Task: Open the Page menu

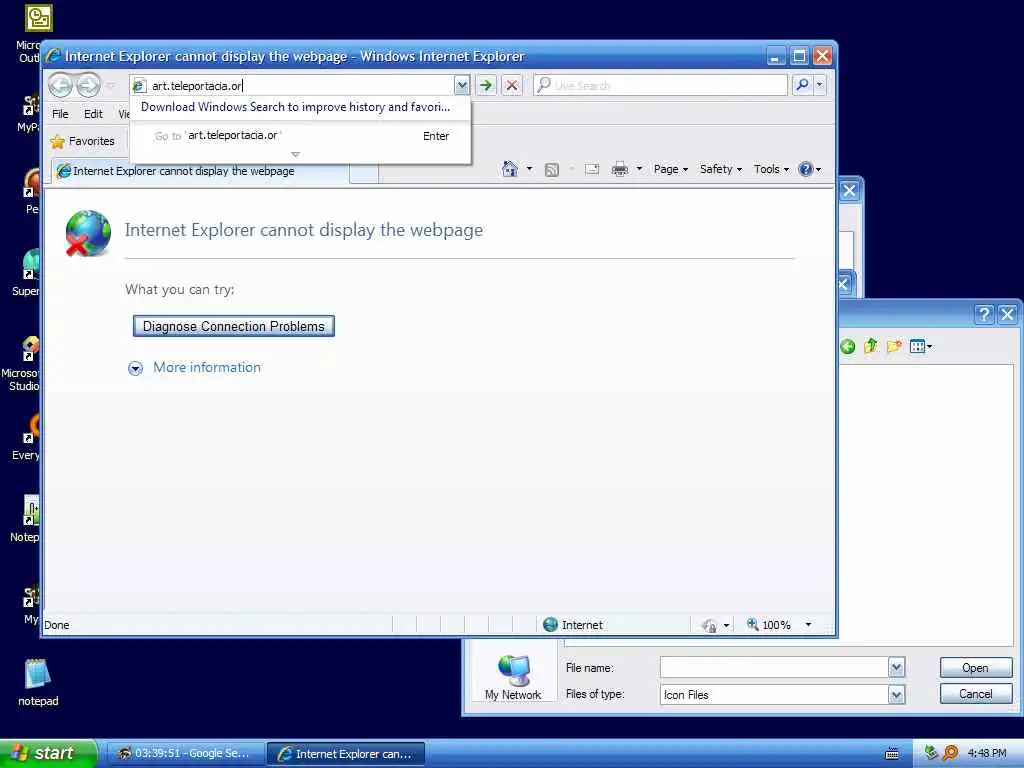Action: 671,169
